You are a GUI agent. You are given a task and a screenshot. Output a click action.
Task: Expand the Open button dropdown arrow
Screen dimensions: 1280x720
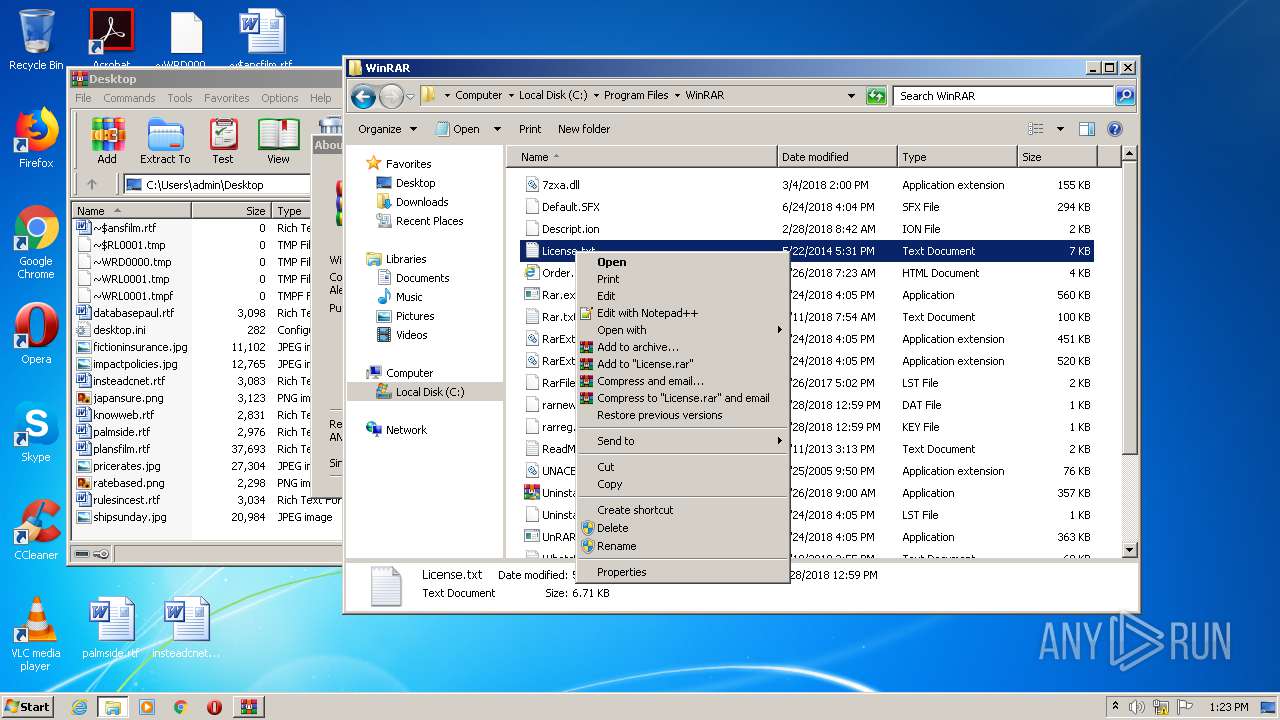(499, 129)
